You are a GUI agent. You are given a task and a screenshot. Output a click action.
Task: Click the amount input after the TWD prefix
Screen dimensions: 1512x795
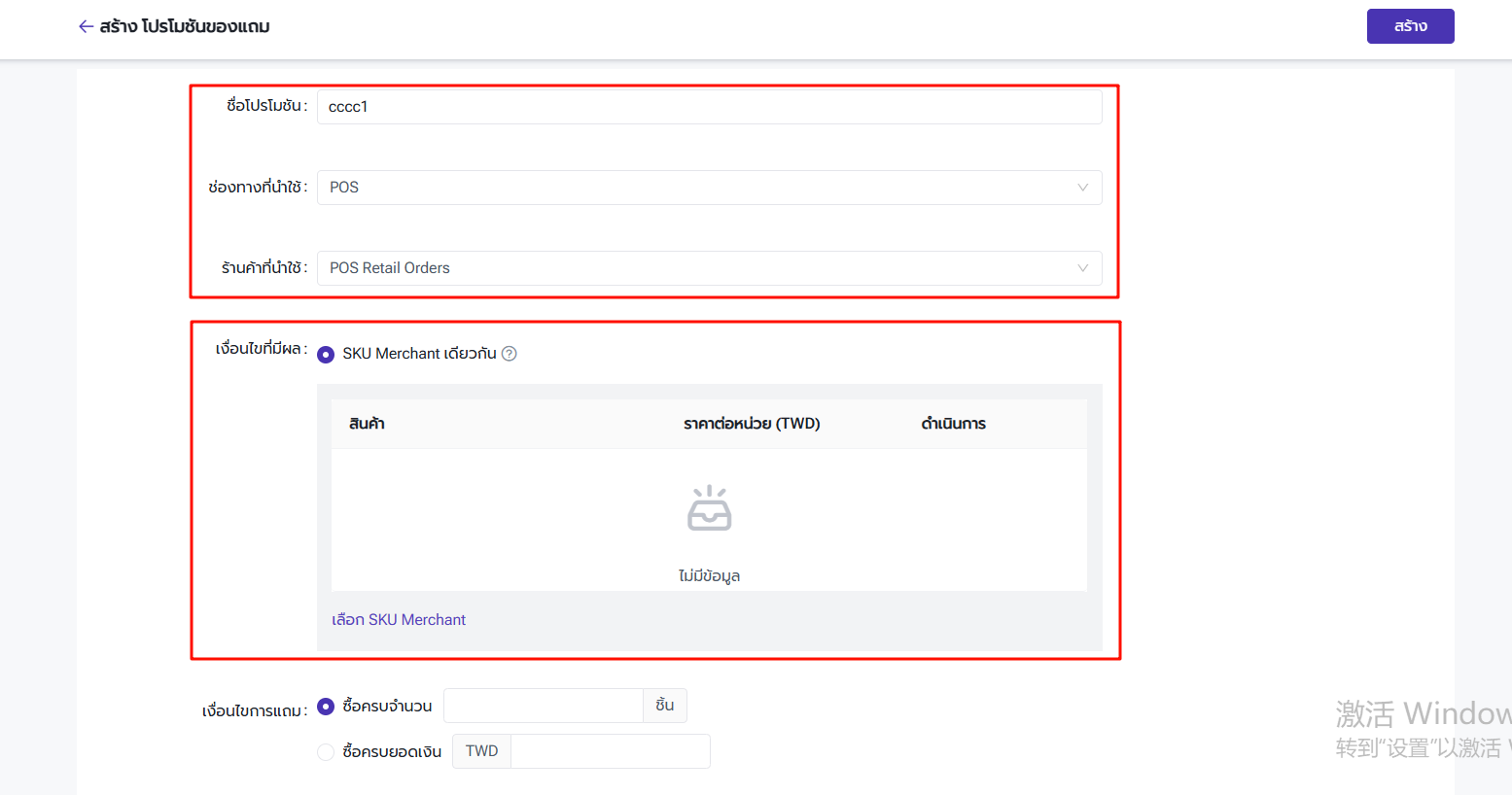(x=610, y=751)
